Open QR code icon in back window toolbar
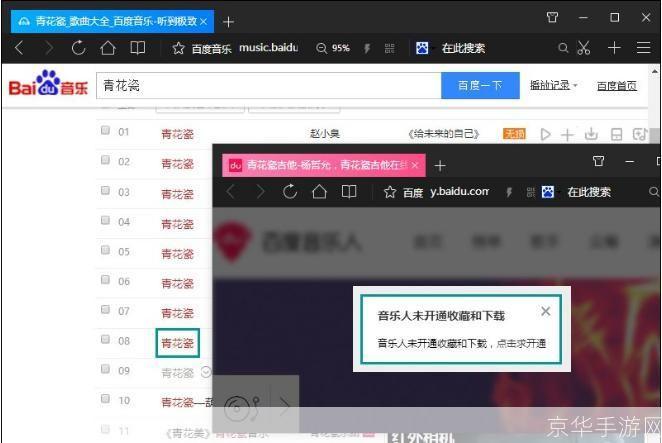 (x=389, y=48)
